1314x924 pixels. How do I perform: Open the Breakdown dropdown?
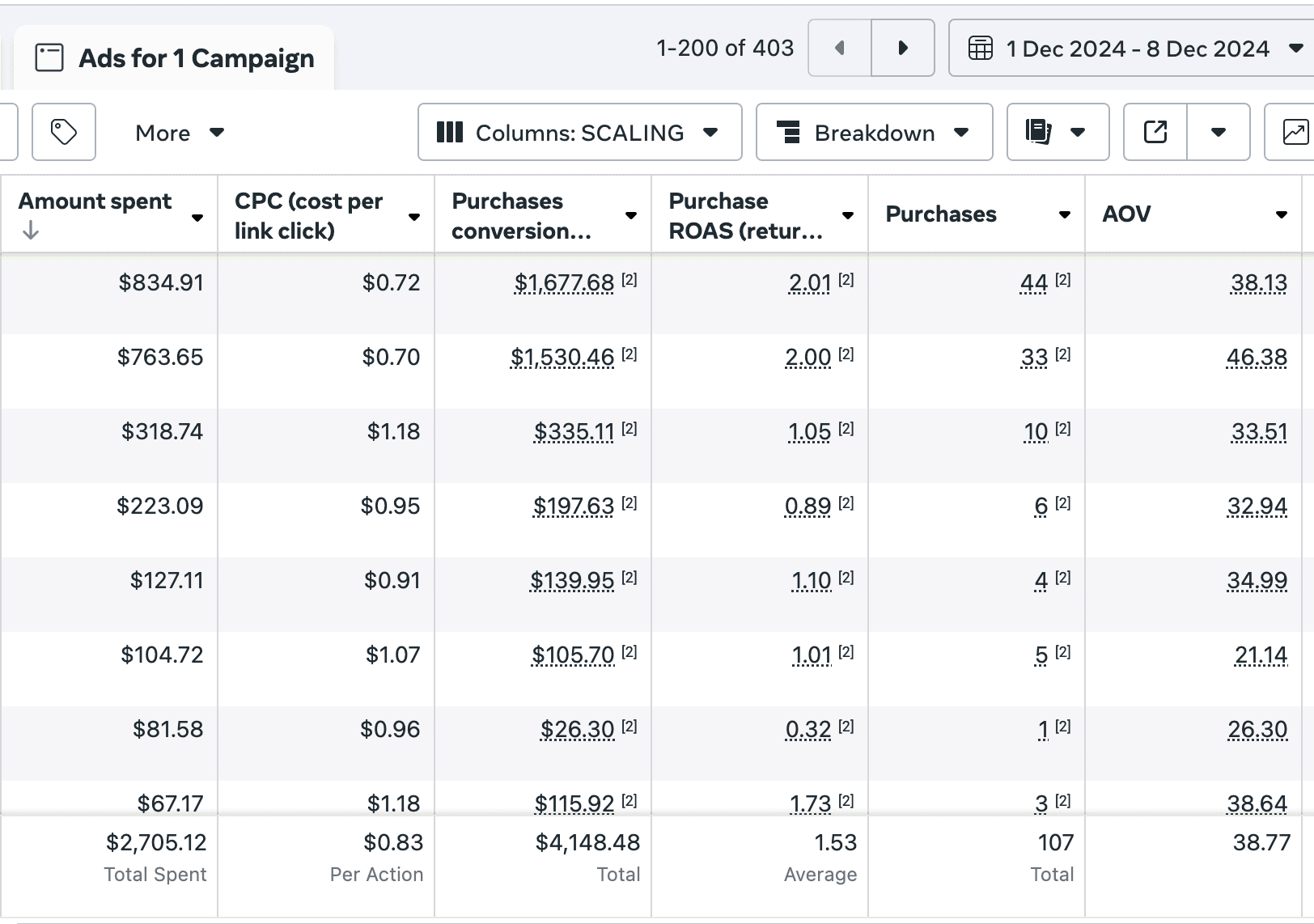(x=874, y=132)
